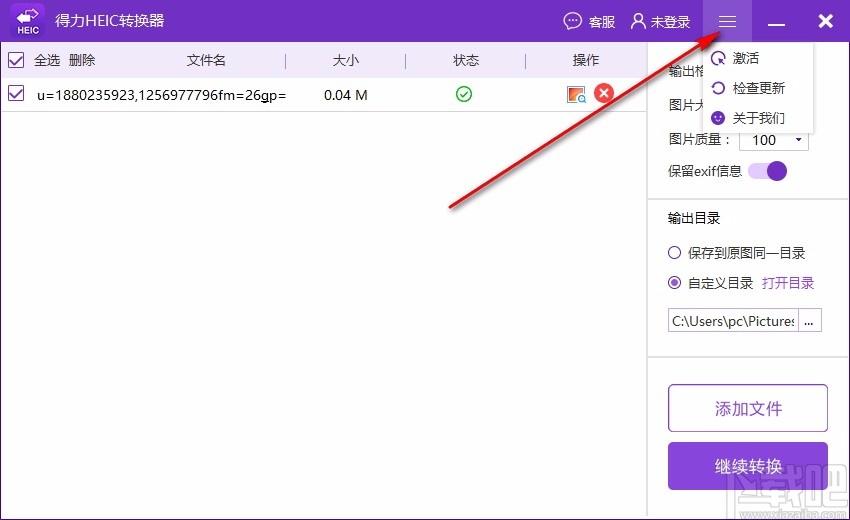
Task: Select 保存到原图同一目录 radio option
Action: coord(674,253)
